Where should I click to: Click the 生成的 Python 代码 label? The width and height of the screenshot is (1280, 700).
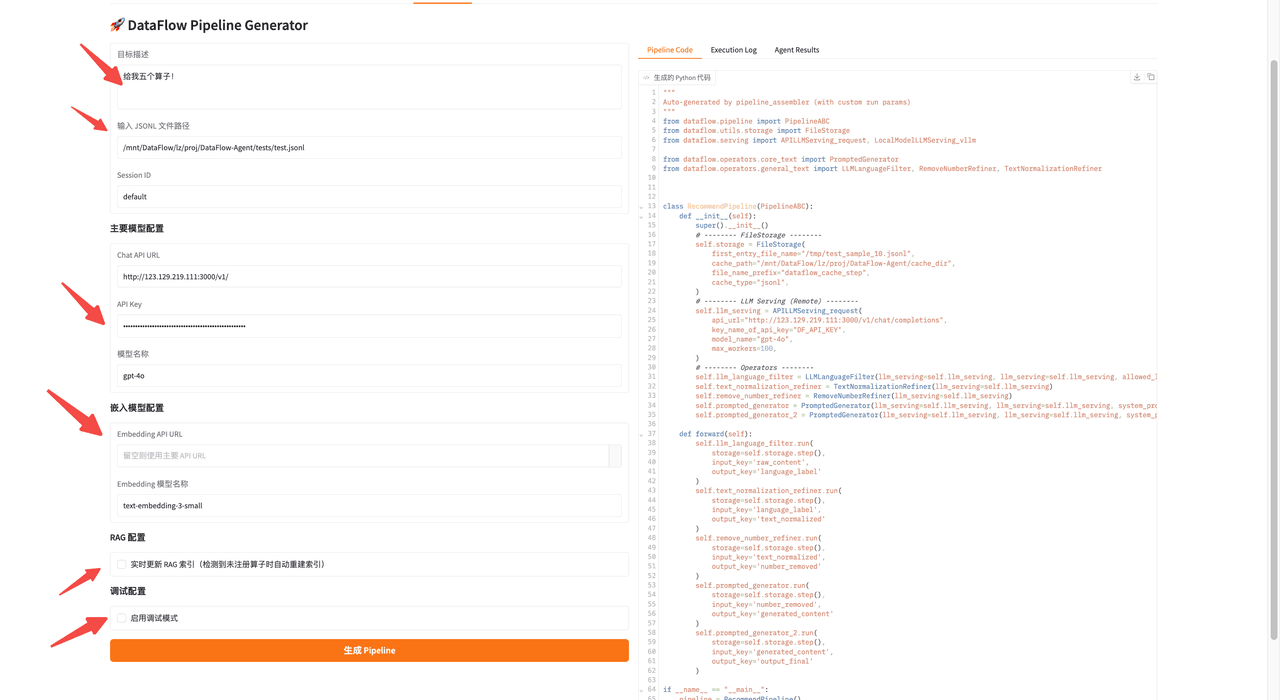pyautogui.click(x=683, y=78)
